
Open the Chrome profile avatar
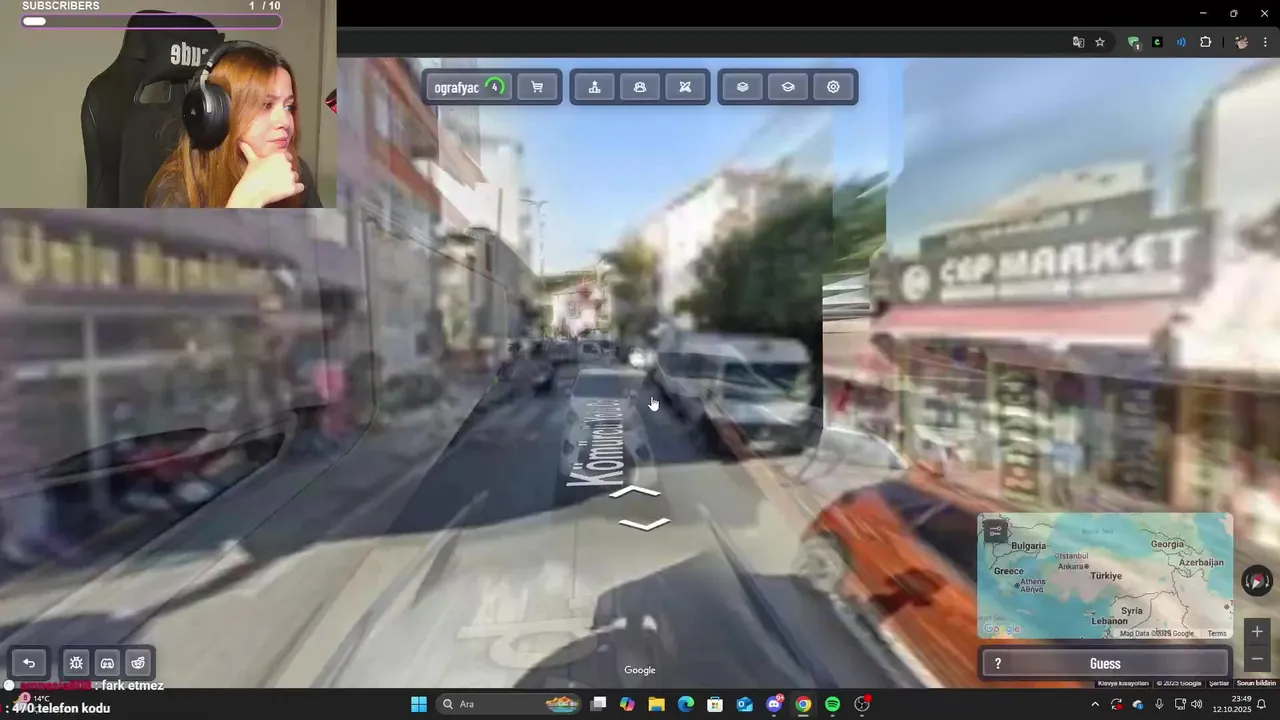pos(1241,42)
